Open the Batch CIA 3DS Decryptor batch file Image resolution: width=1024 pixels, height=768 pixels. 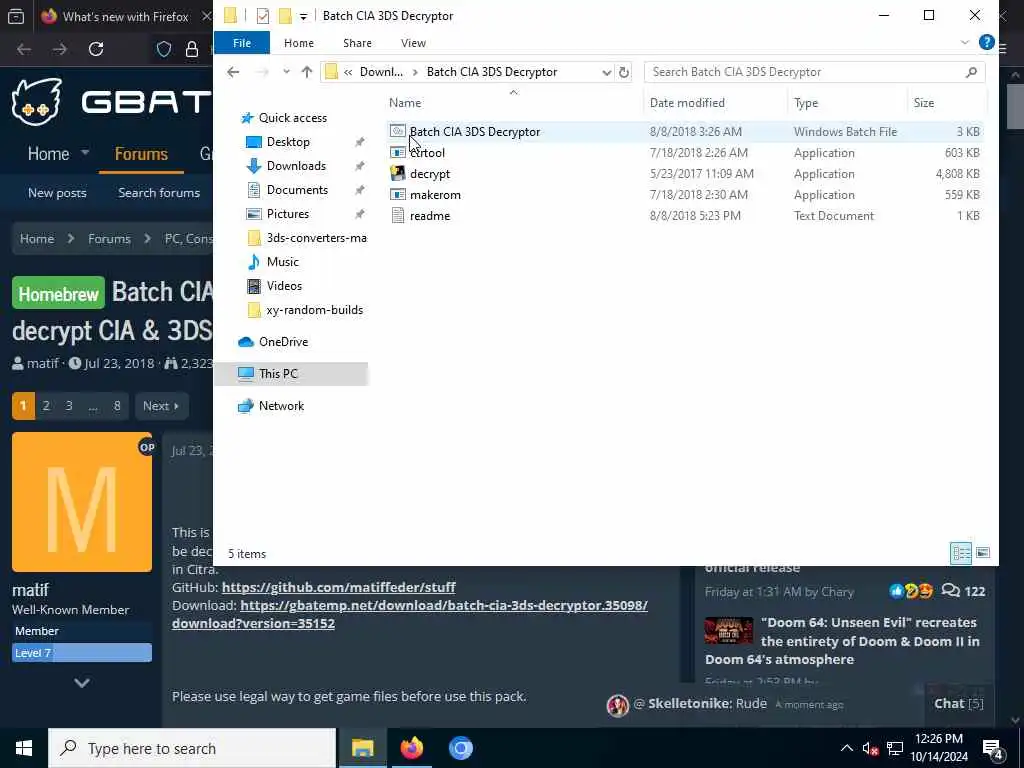coord(475,132)
